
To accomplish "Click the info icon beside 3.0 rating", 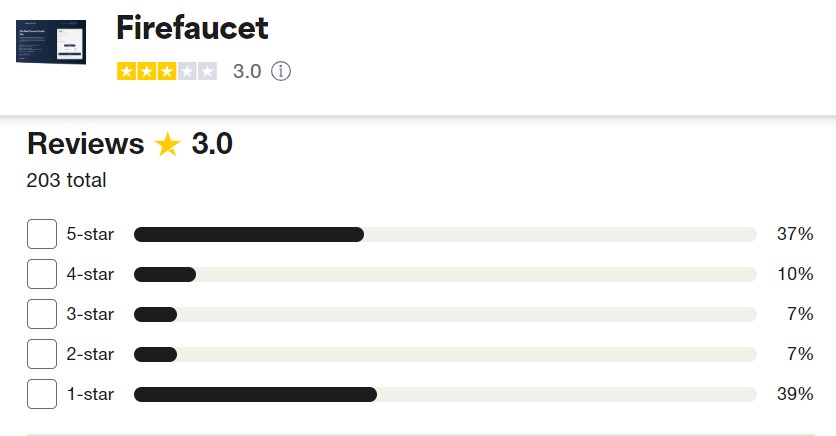I will [281, 71].
